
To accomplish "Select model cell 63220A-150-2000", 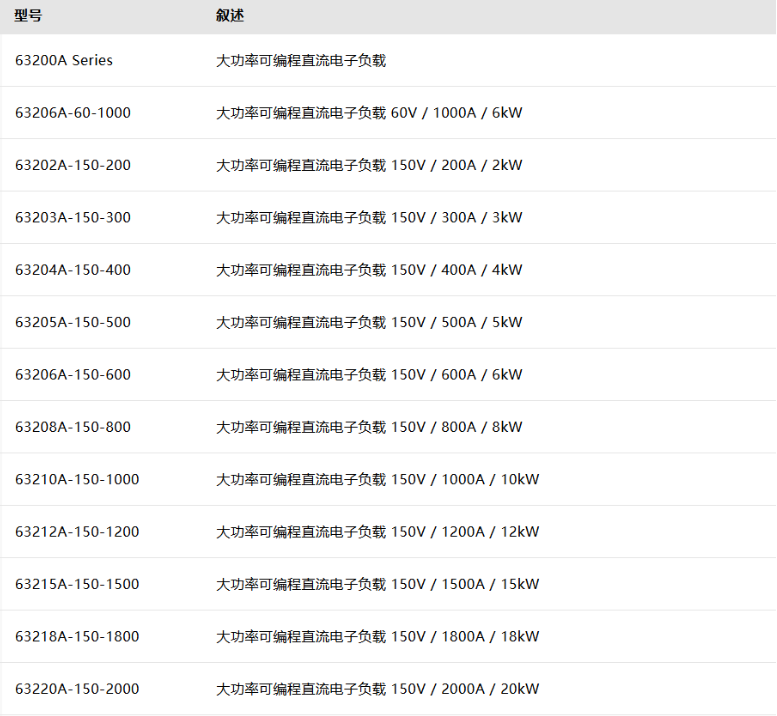I will [x=77, y=689].
